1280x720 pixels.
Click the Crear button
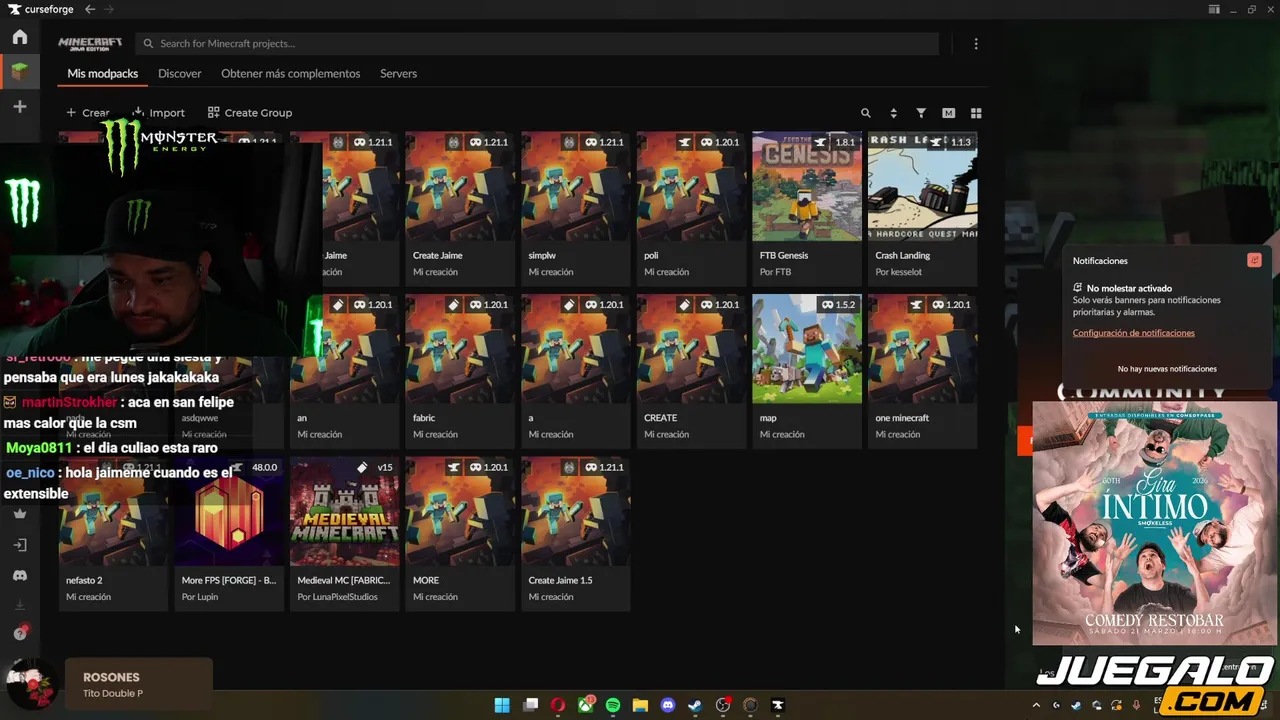pos(88,113)
